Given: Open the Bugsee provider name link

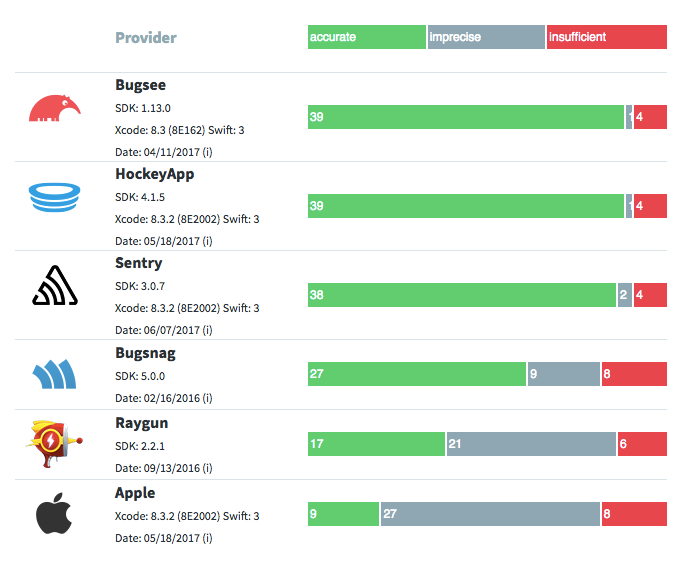Looking at the screenshot, I should (141, 85).
